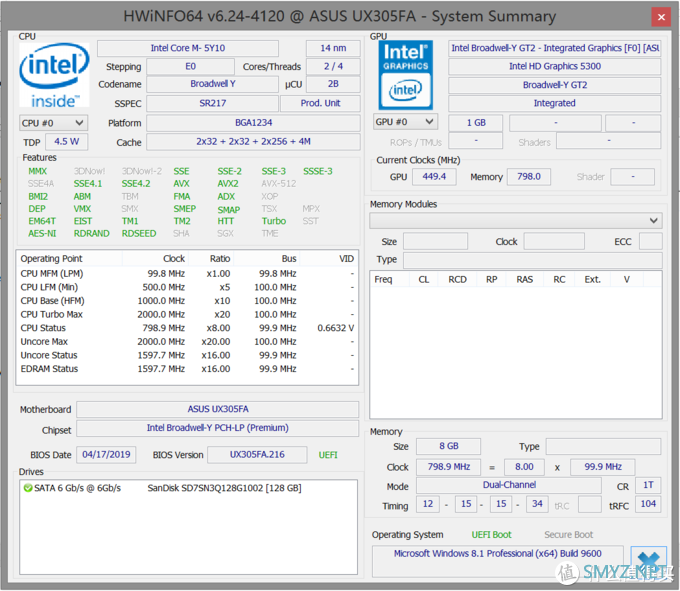Click the Dual-Channel mode field
The image size is (680, 591).
(x=509, y=485)
